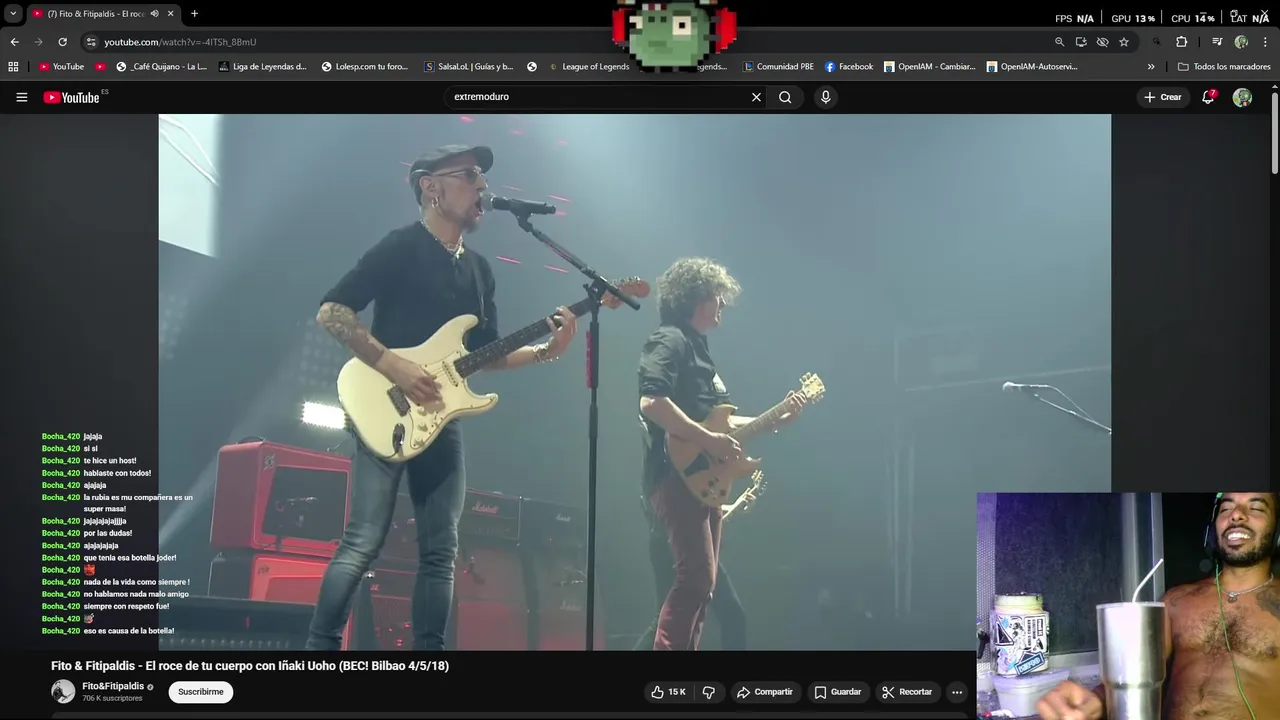Image resolution: width=1280 pixels, height=720 pixels.
Task: Expand hidden bookmarks chevron
Action: 1151,67
